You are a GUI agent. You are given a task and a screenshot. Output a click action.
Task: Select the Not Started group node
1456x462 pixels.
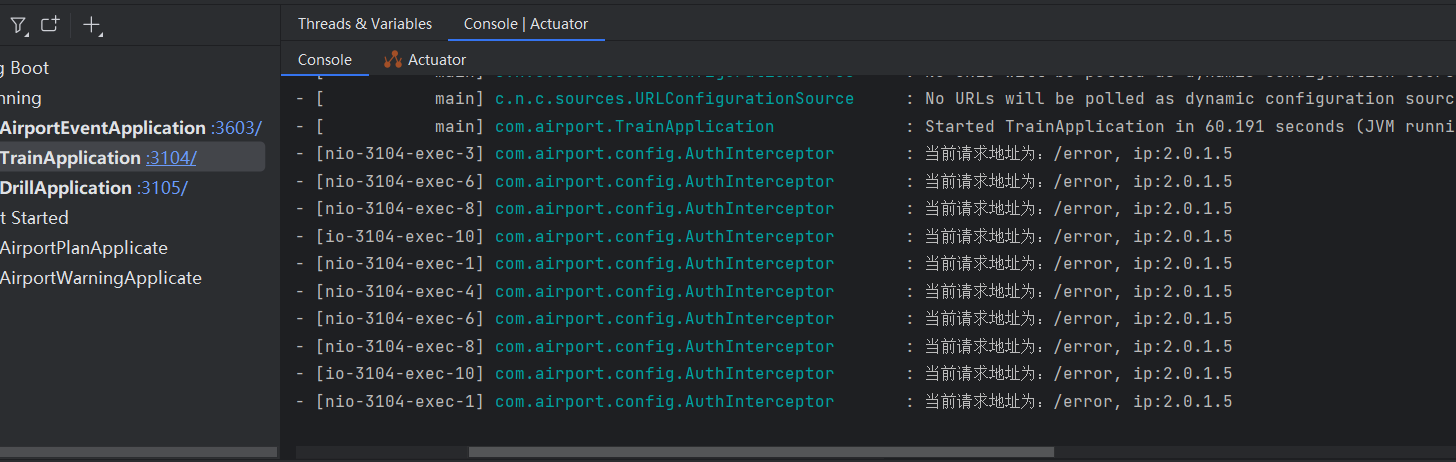[35, 218]
